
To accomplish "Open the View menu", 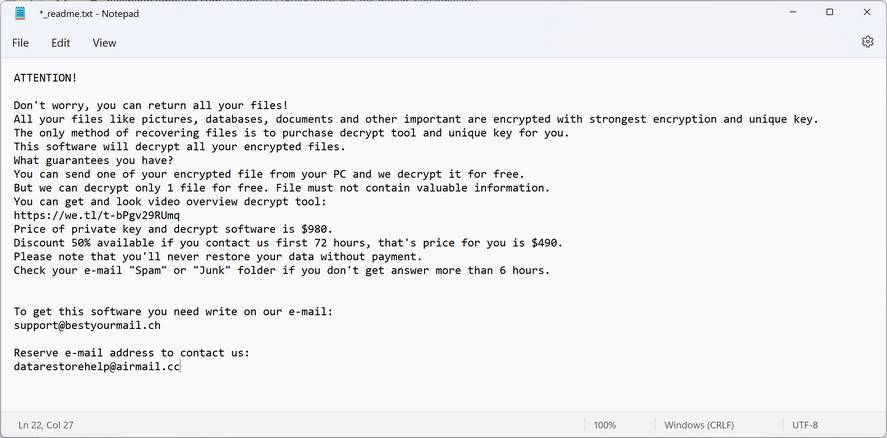I will [104, 43].
